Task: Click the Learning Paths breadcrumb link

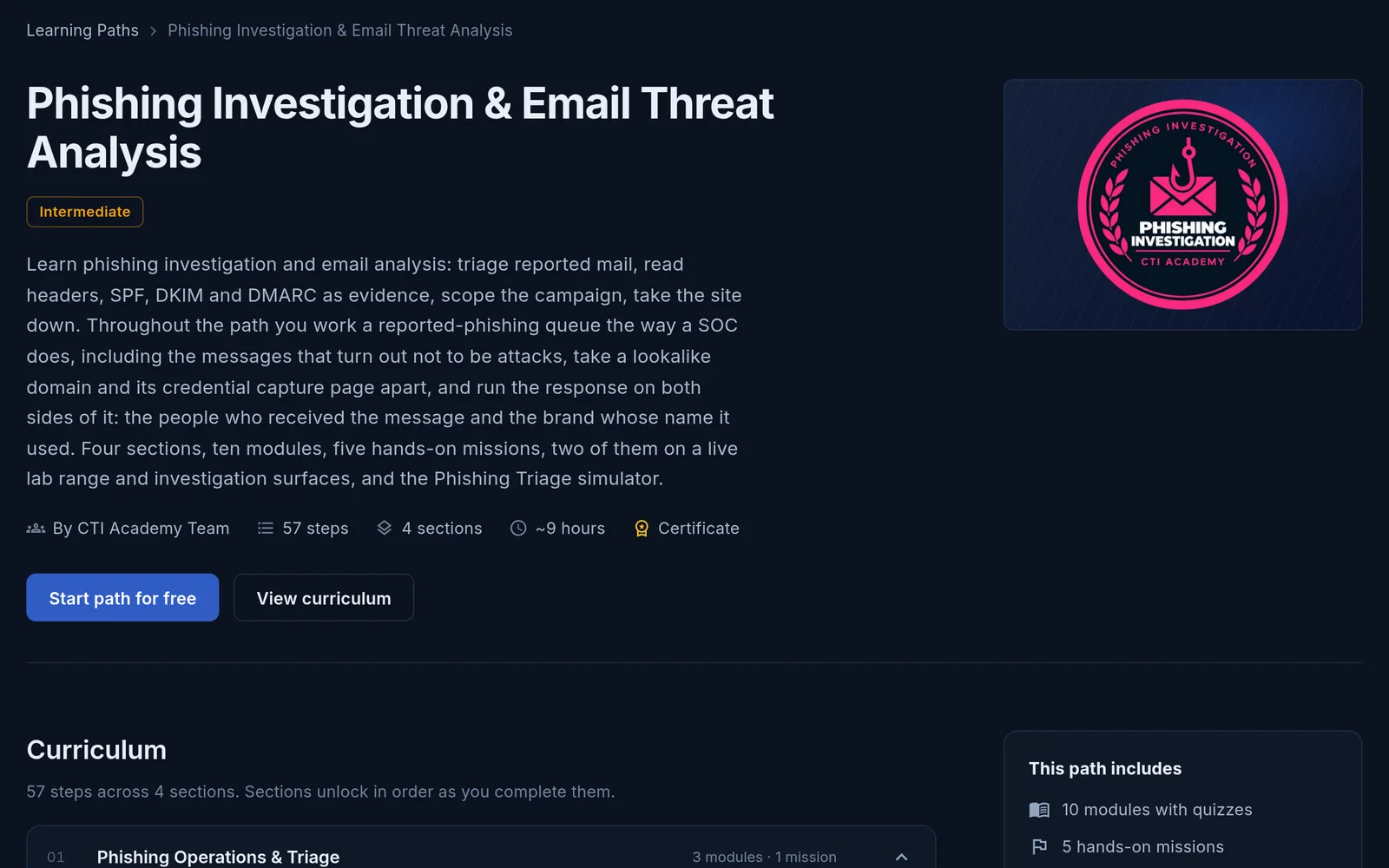Action: point(82,30)
